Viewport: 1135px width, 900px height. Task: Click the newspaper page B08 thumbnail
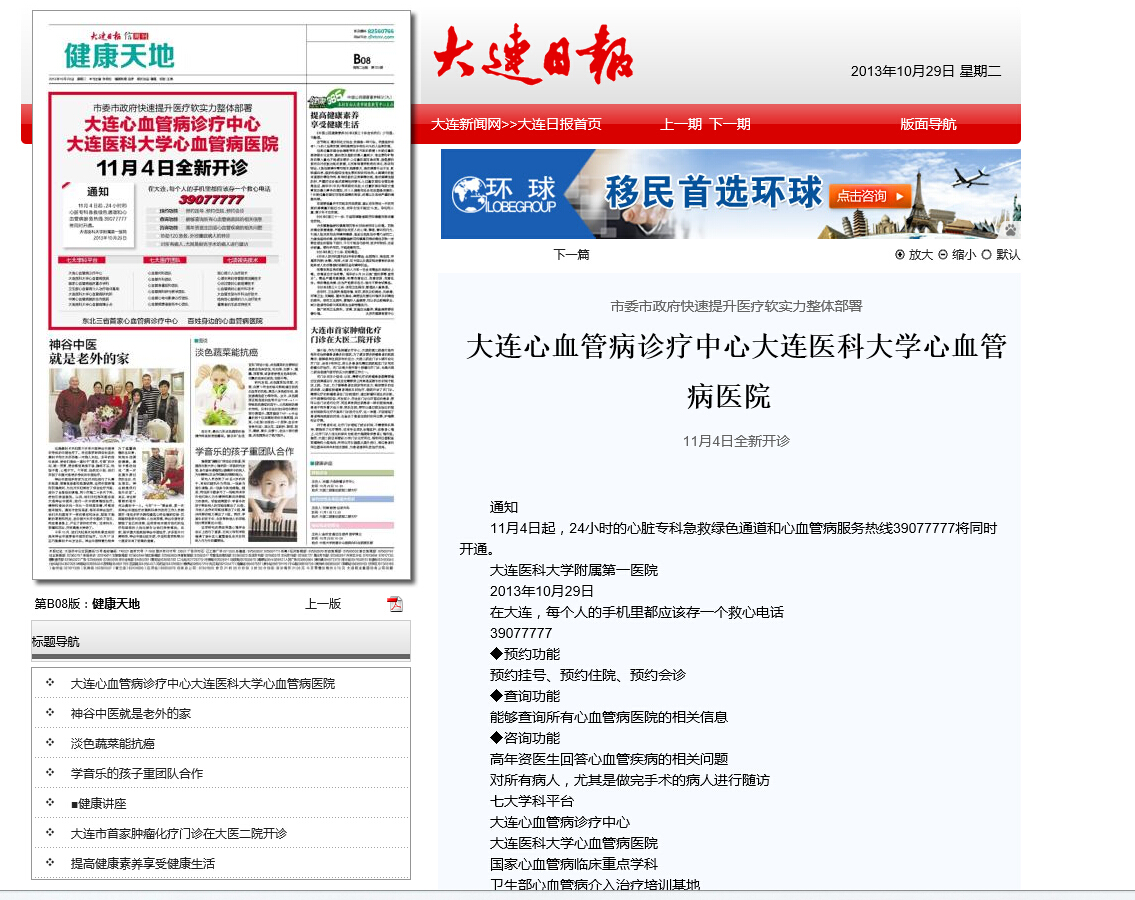click(222, 294)
